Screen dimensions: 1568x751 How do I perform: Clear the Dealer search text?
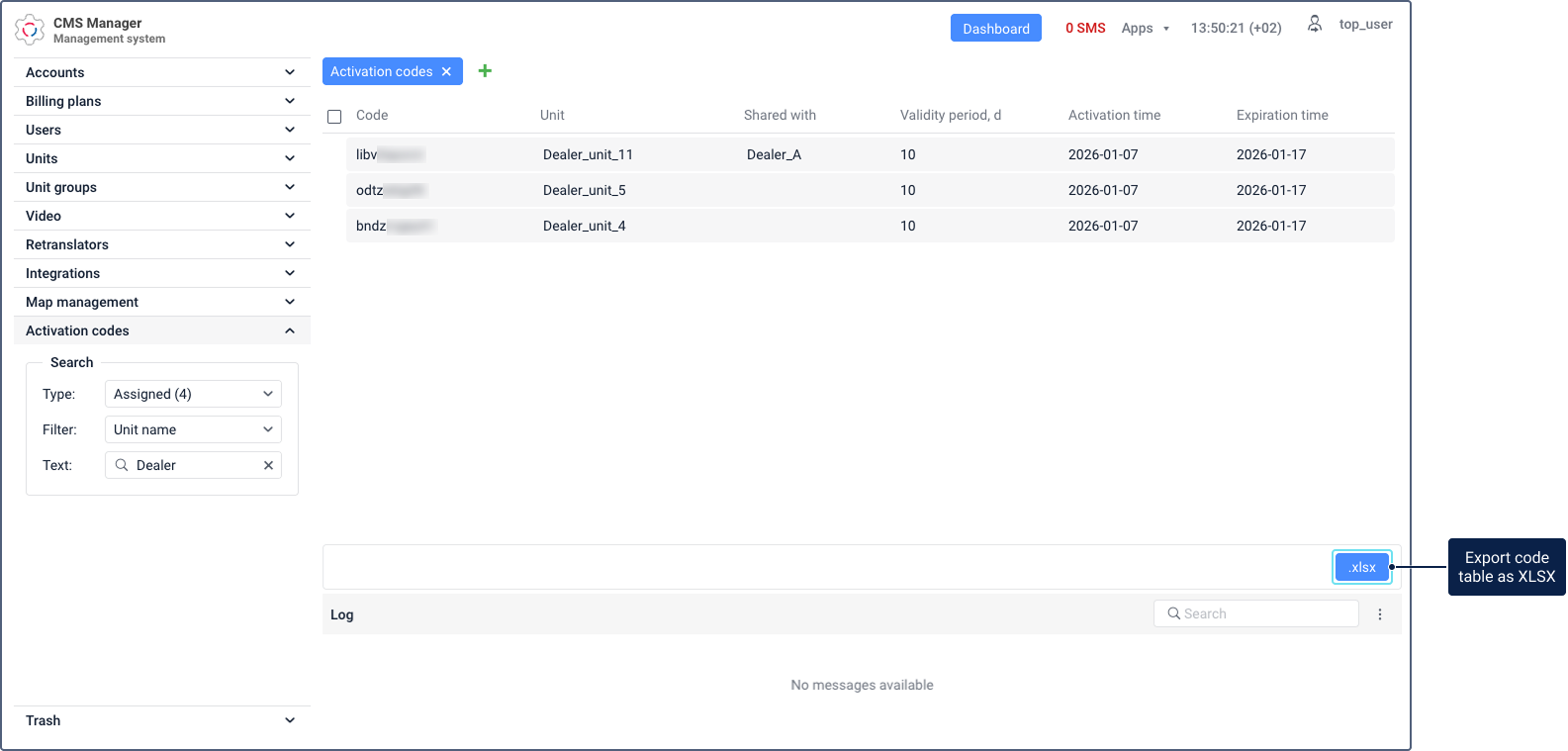point(268,465)
